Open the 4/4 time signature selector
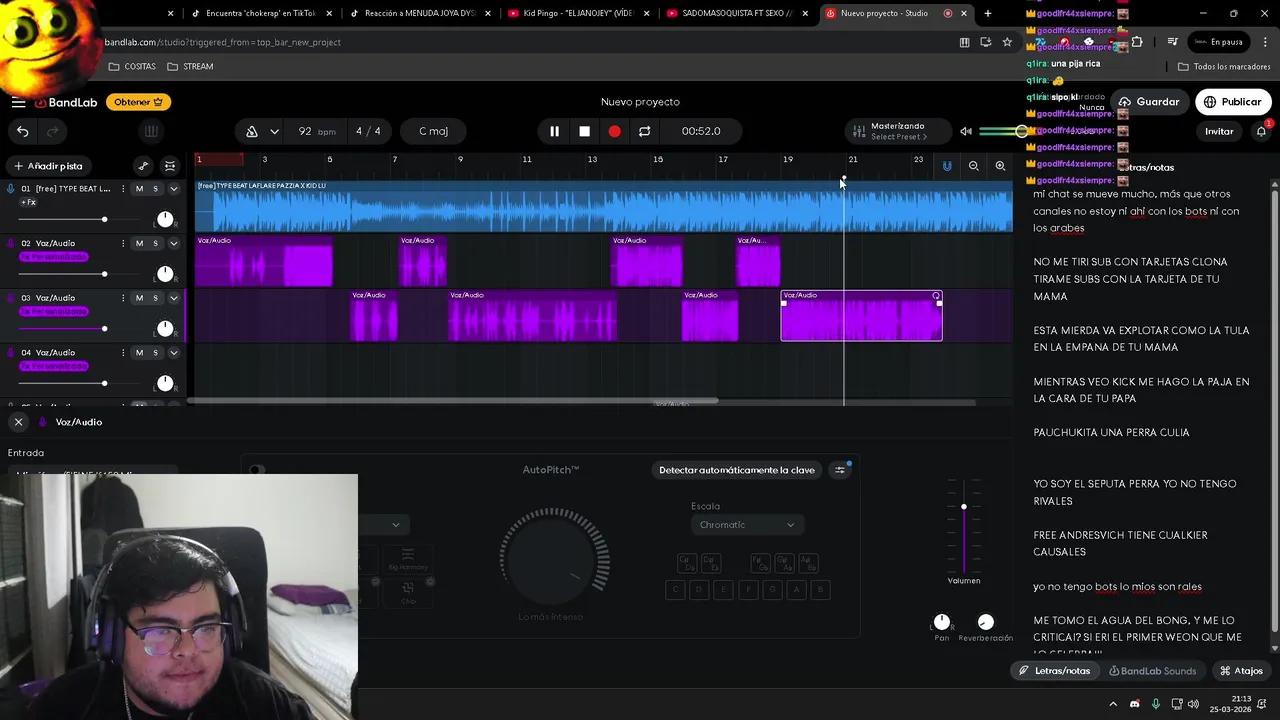 click(x=368, y=131)
